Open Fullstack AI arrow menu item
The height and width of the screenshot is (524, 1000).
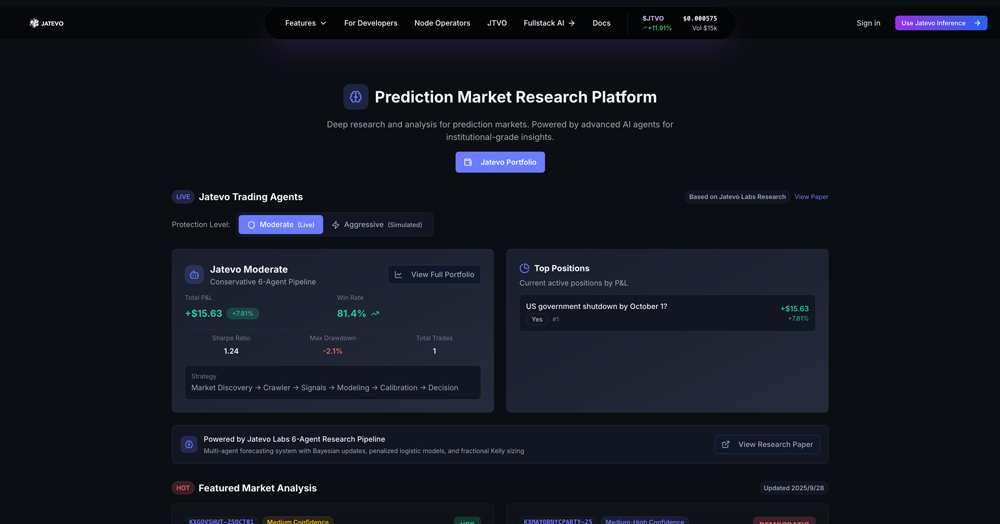(x=549, y=23)
